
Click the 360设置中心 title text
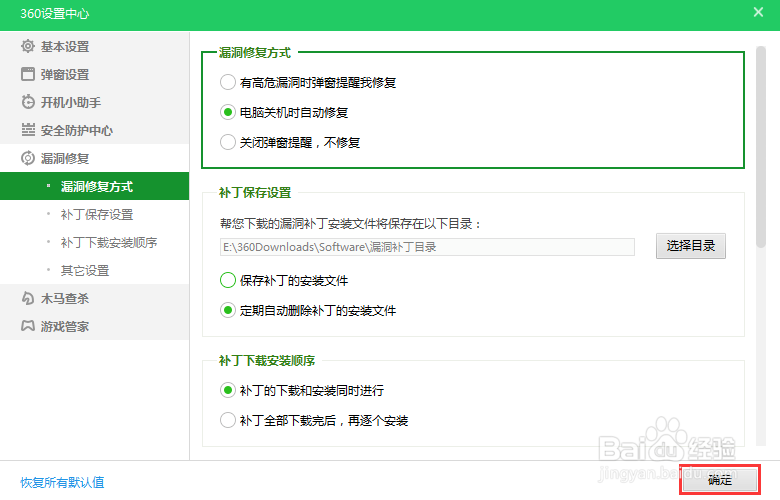point(54,13)
